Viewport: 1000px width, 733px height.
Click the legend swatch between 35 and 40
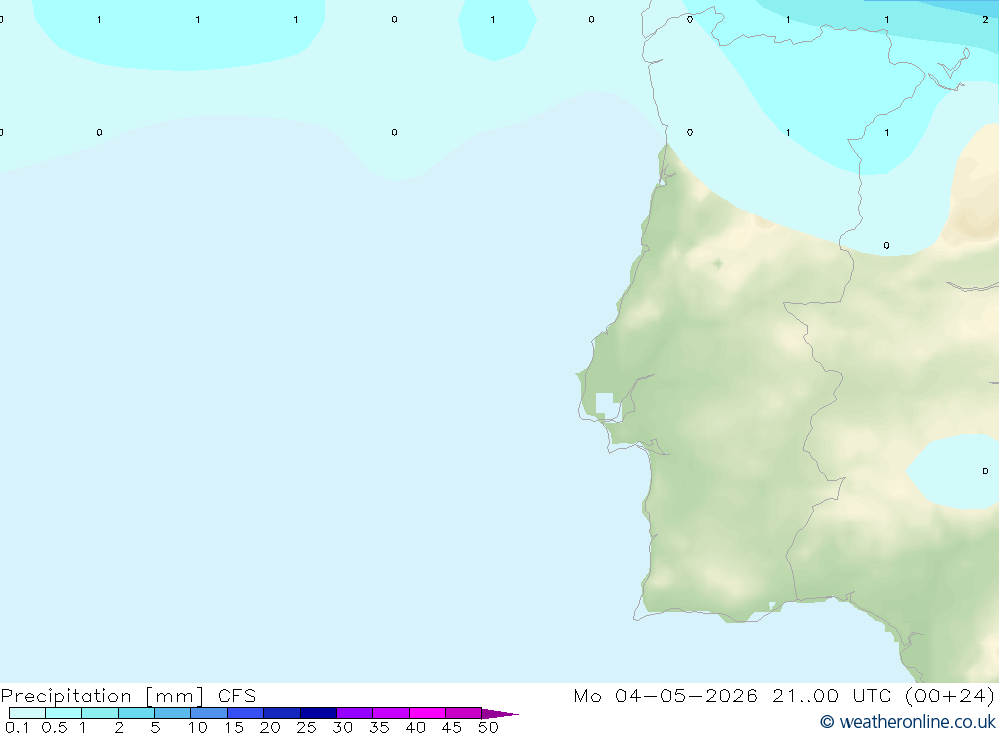tap(391, 713)
